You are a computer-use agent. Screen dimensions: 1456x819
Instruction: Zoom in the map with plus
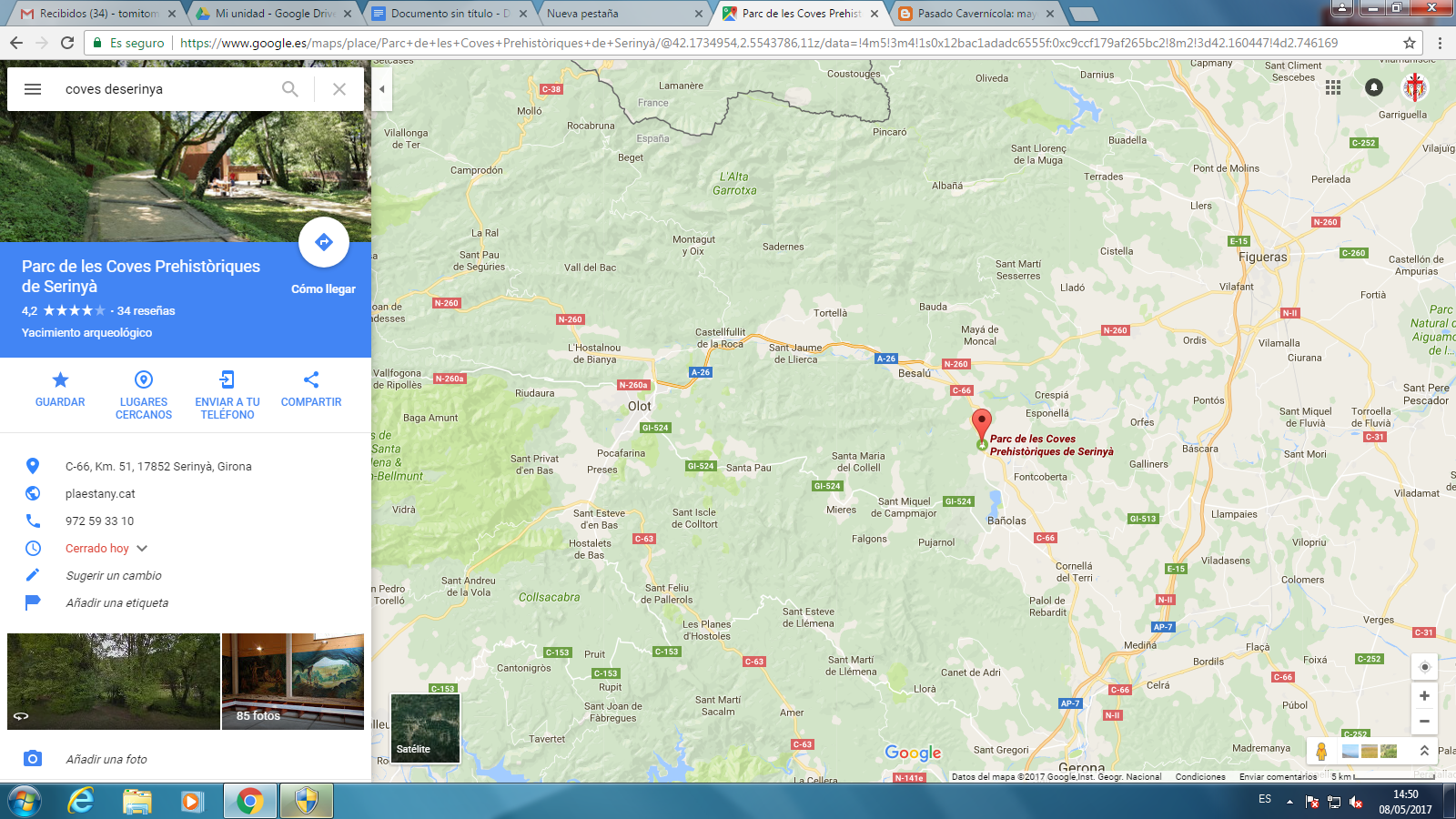1424,696
